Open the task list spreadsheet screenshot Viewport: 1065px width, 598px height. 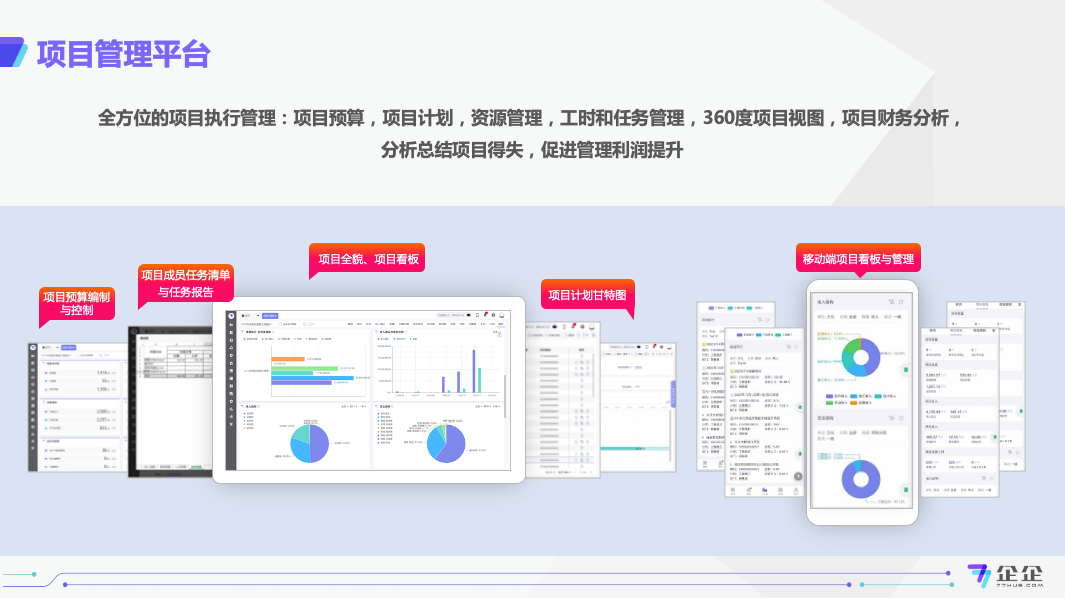click(170, 400)
